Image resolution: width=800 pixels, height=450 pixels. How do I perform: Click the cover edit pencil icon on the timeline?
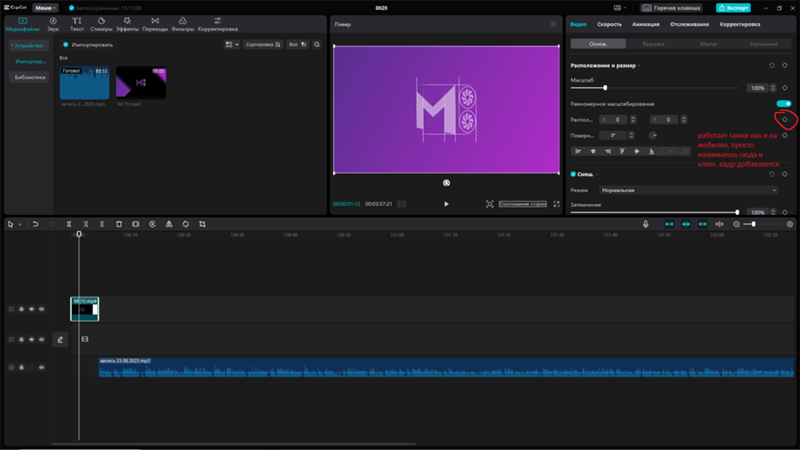pyautogui.click(x=60, y=339)
